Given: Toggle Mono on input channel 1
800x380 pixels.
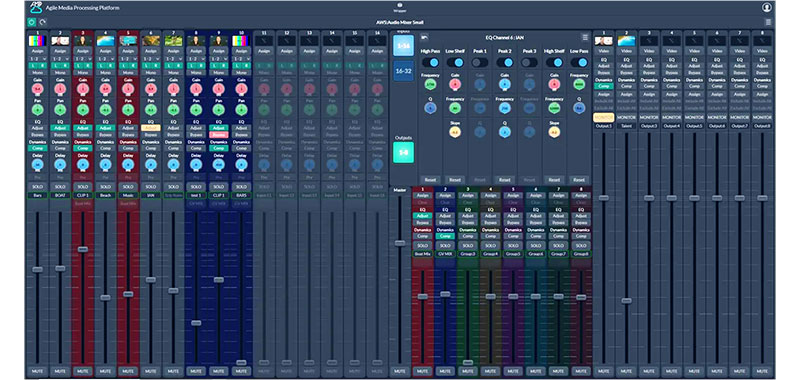Looking at the screenshot, I should (37, 73).
